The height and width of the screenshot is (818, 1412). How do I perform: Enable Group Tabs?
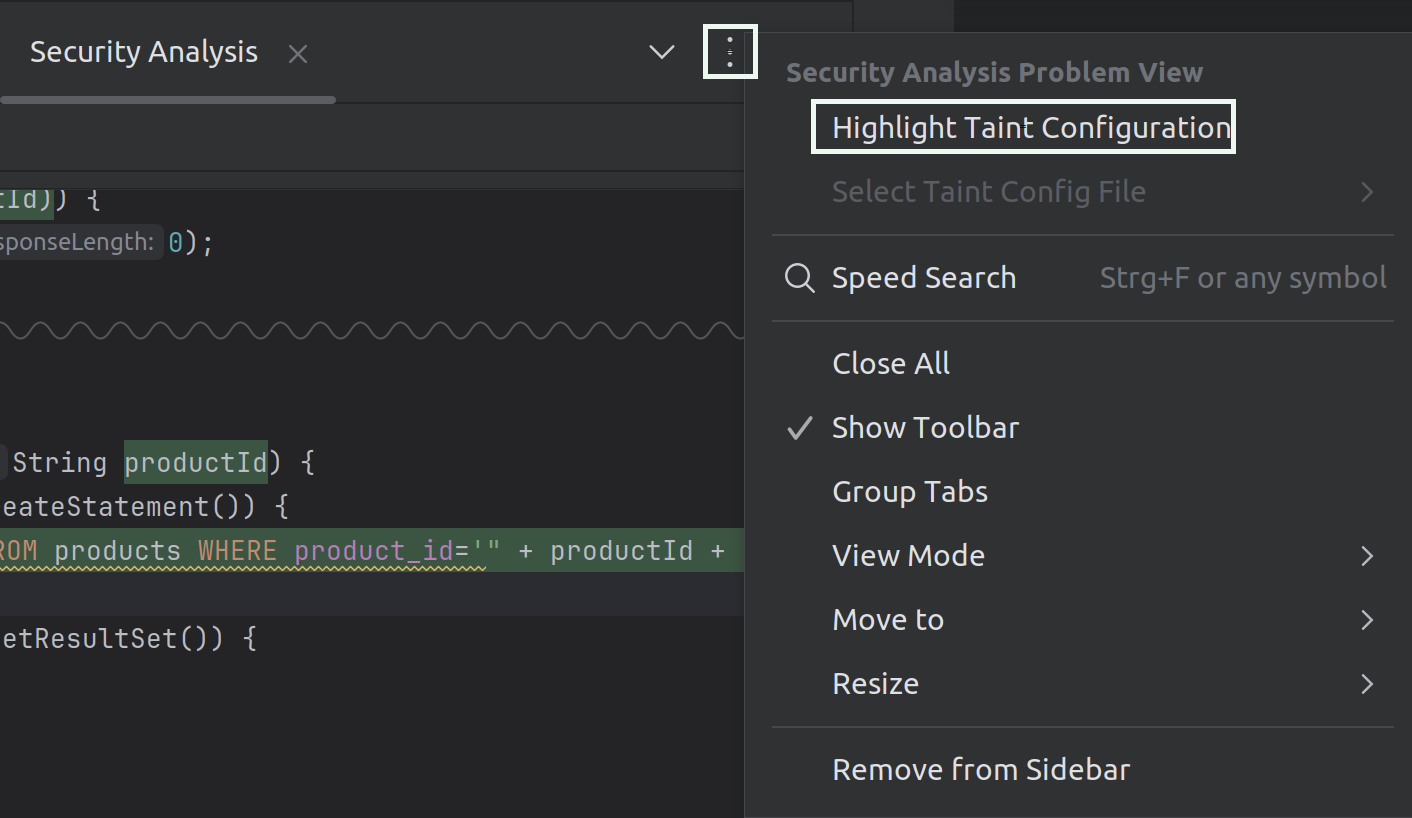pyautogui.click(x=909, y=491)
